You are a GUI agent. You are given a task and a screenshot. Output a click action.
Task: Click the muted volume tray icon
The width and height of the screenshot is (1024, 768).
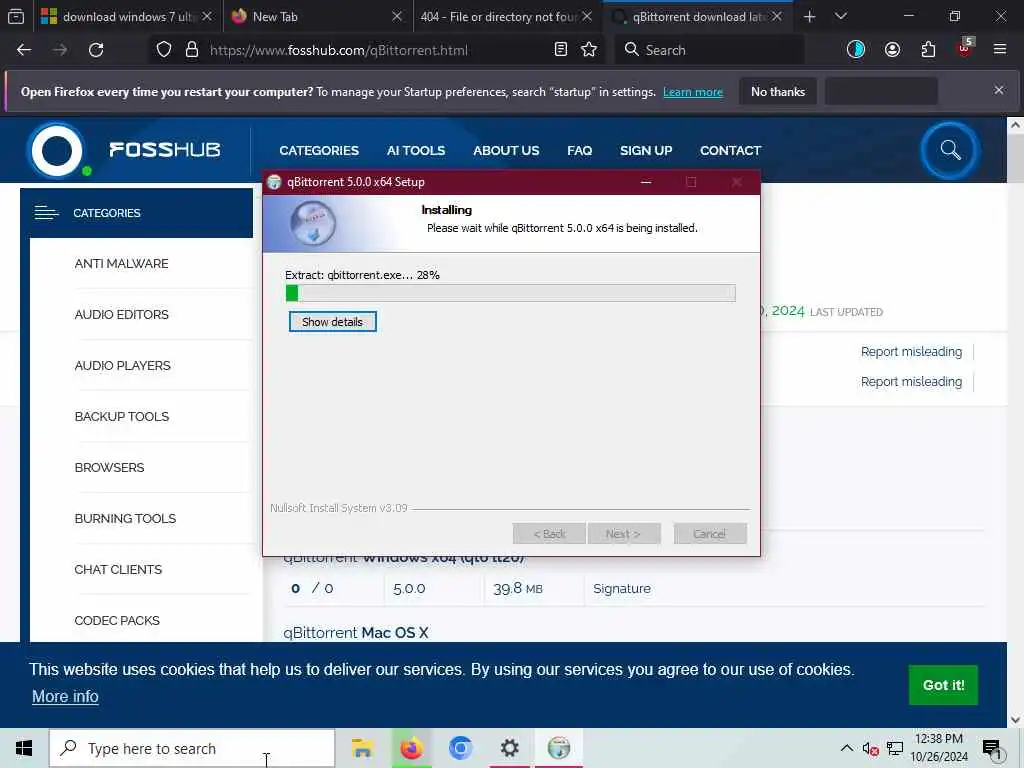coord(870,748)
